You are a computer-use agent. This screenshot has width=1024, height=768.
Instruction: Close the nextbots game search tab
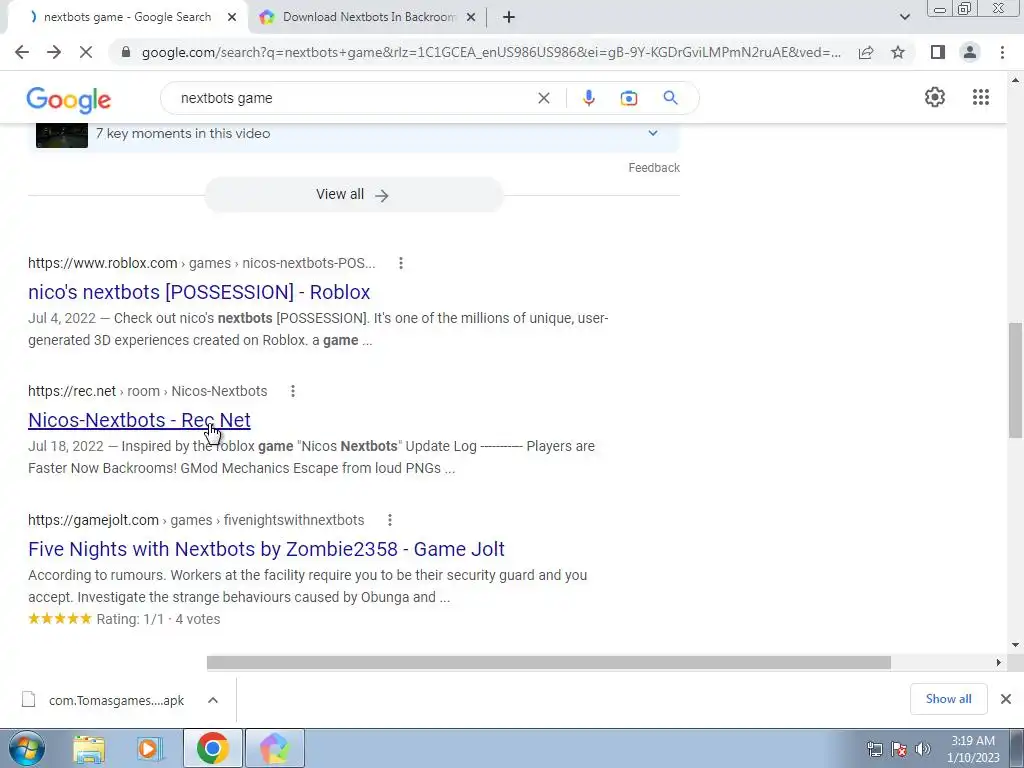[232, 18]
